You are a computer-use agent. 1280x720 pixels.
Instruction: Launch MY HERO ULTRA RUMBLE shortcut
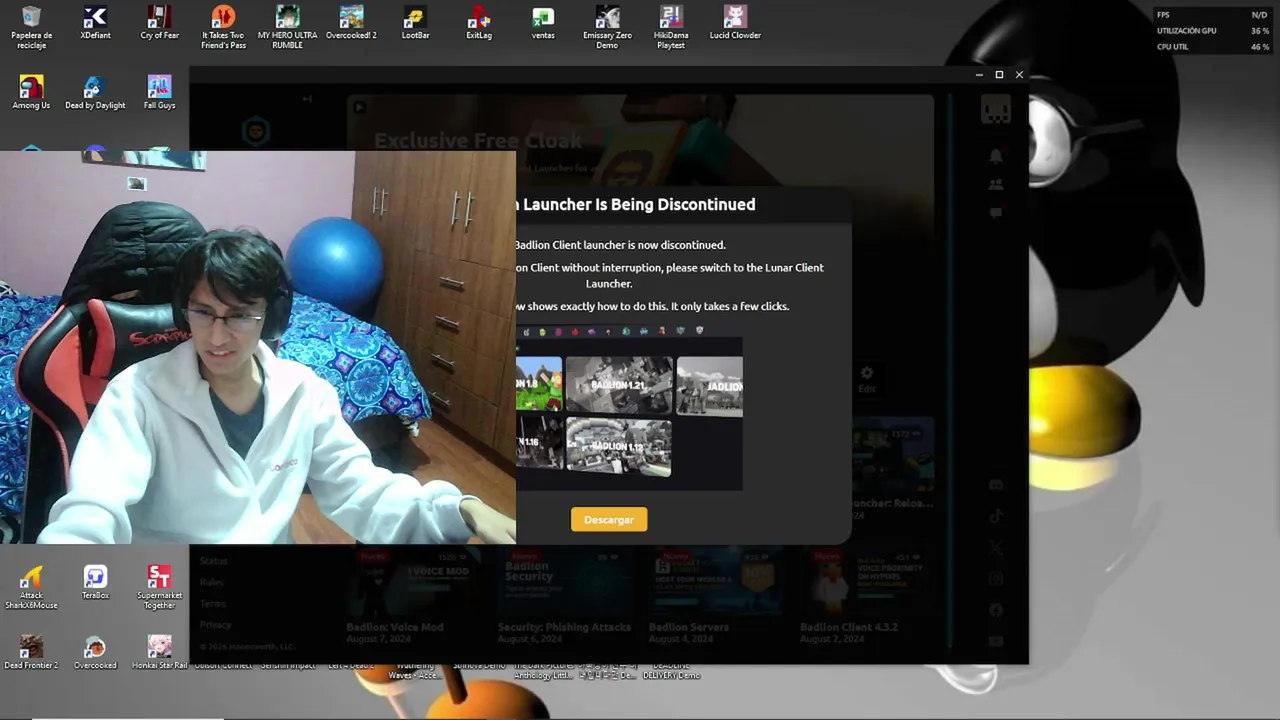[287, 27]
